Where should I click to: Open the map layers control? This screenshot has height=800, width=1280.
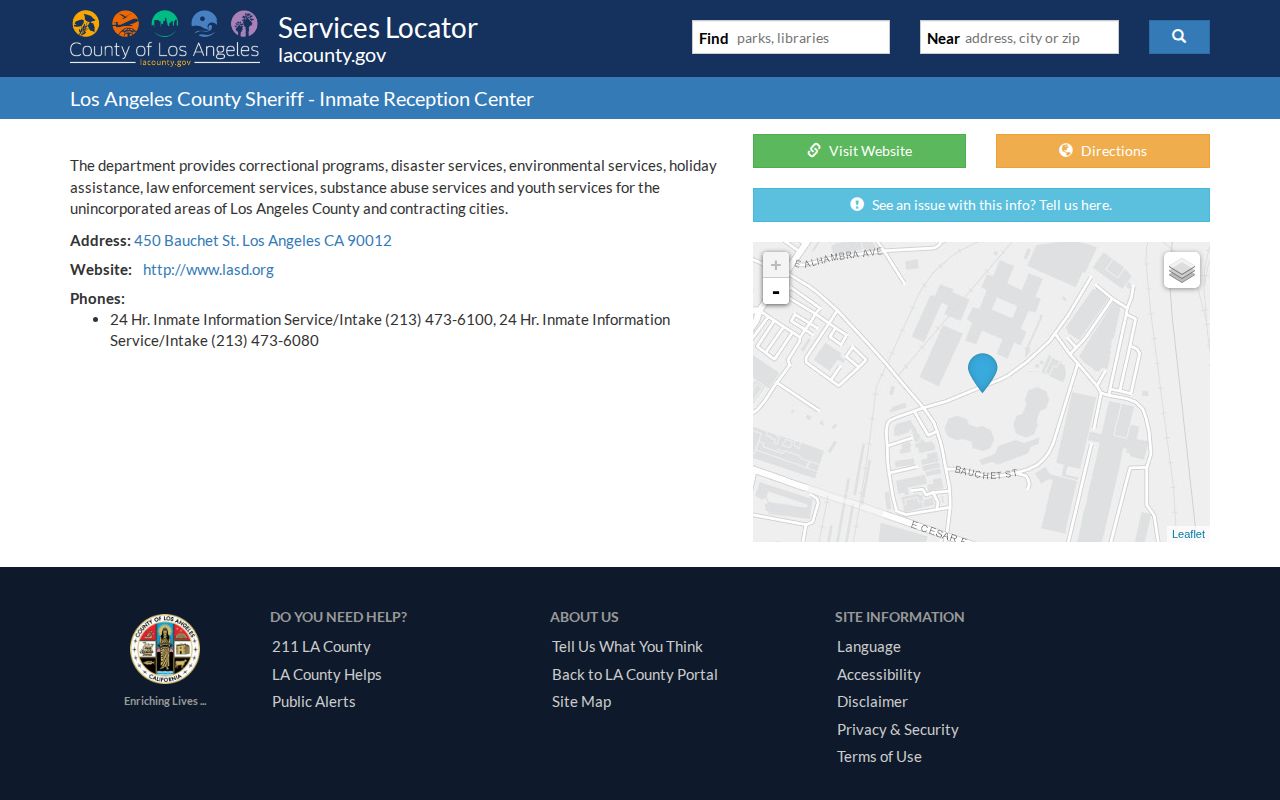(1182, 270)
